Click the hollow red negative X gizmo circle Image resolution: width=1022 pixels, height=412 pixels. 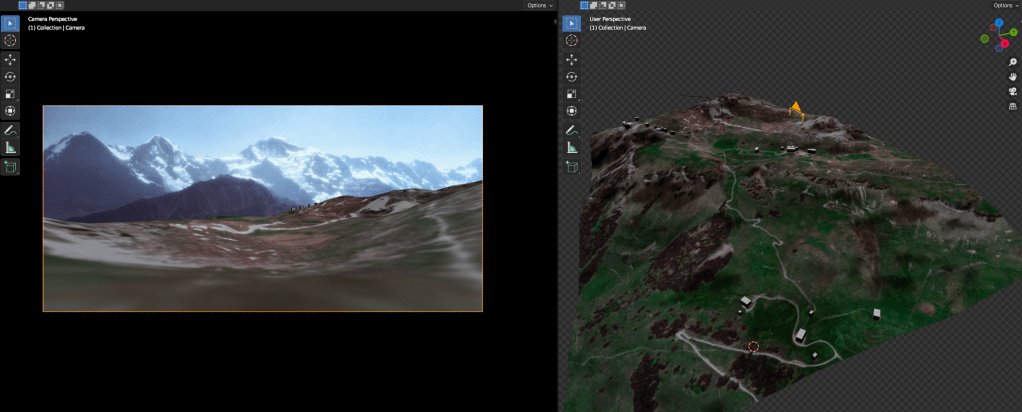(993, 27)
